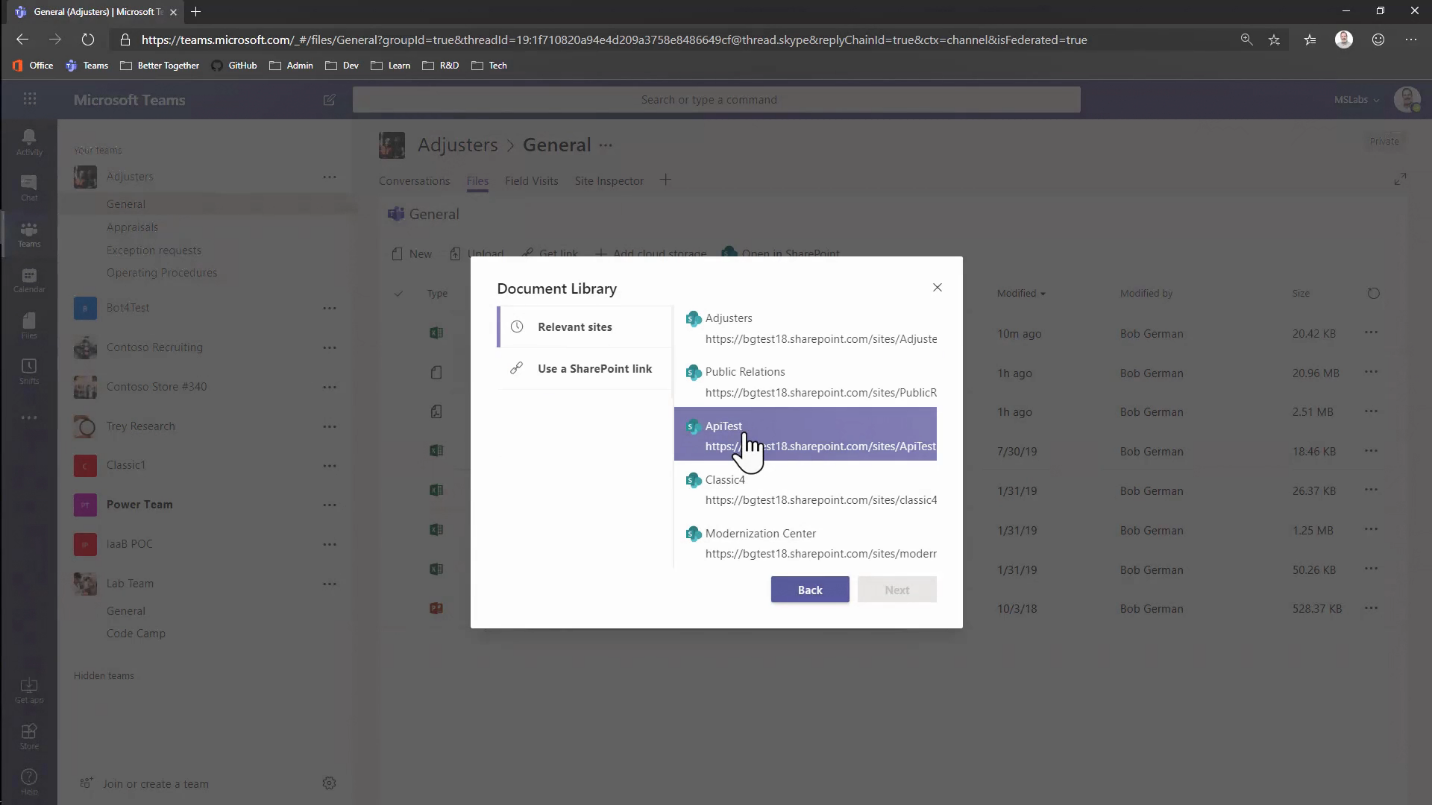Open a new browser tab

(x=196, y=12)
